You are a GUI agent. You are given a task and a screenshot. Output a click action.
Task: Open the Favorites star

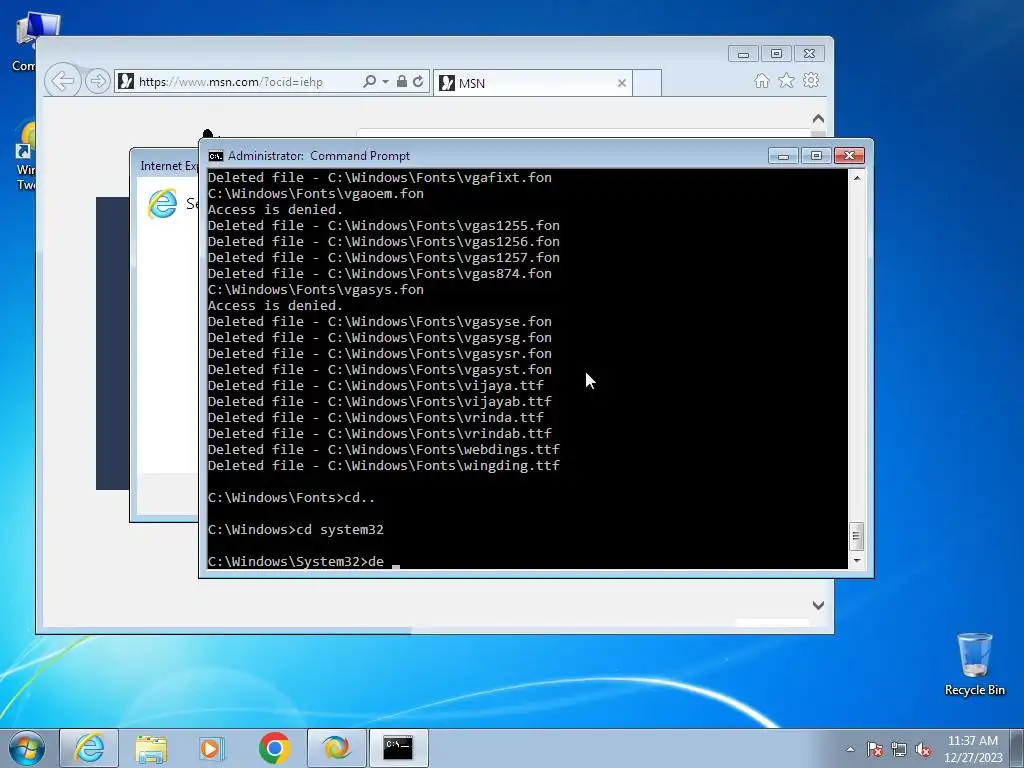coord(786,80)
